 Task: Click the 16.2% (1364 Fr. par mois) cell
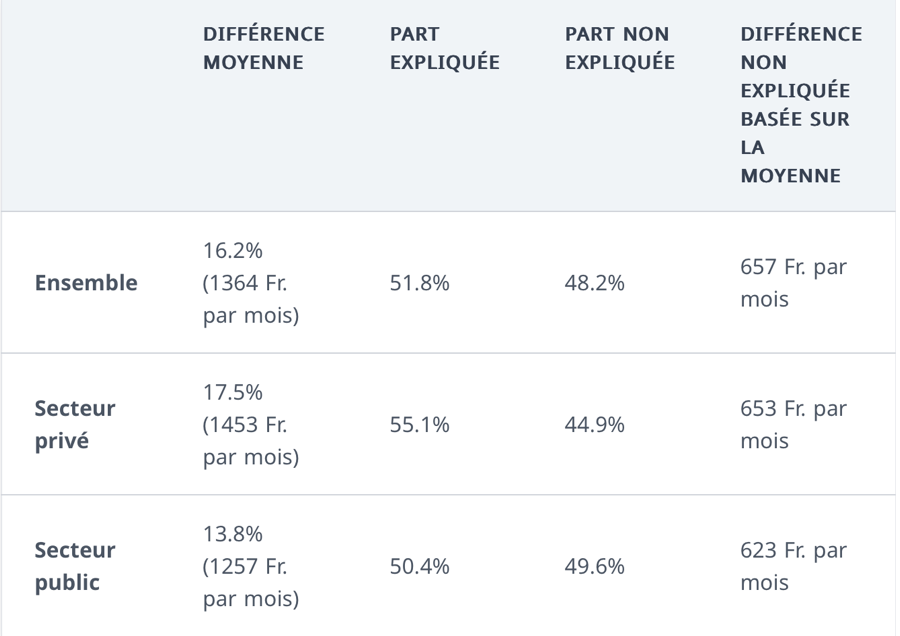[x=251, y=283]
